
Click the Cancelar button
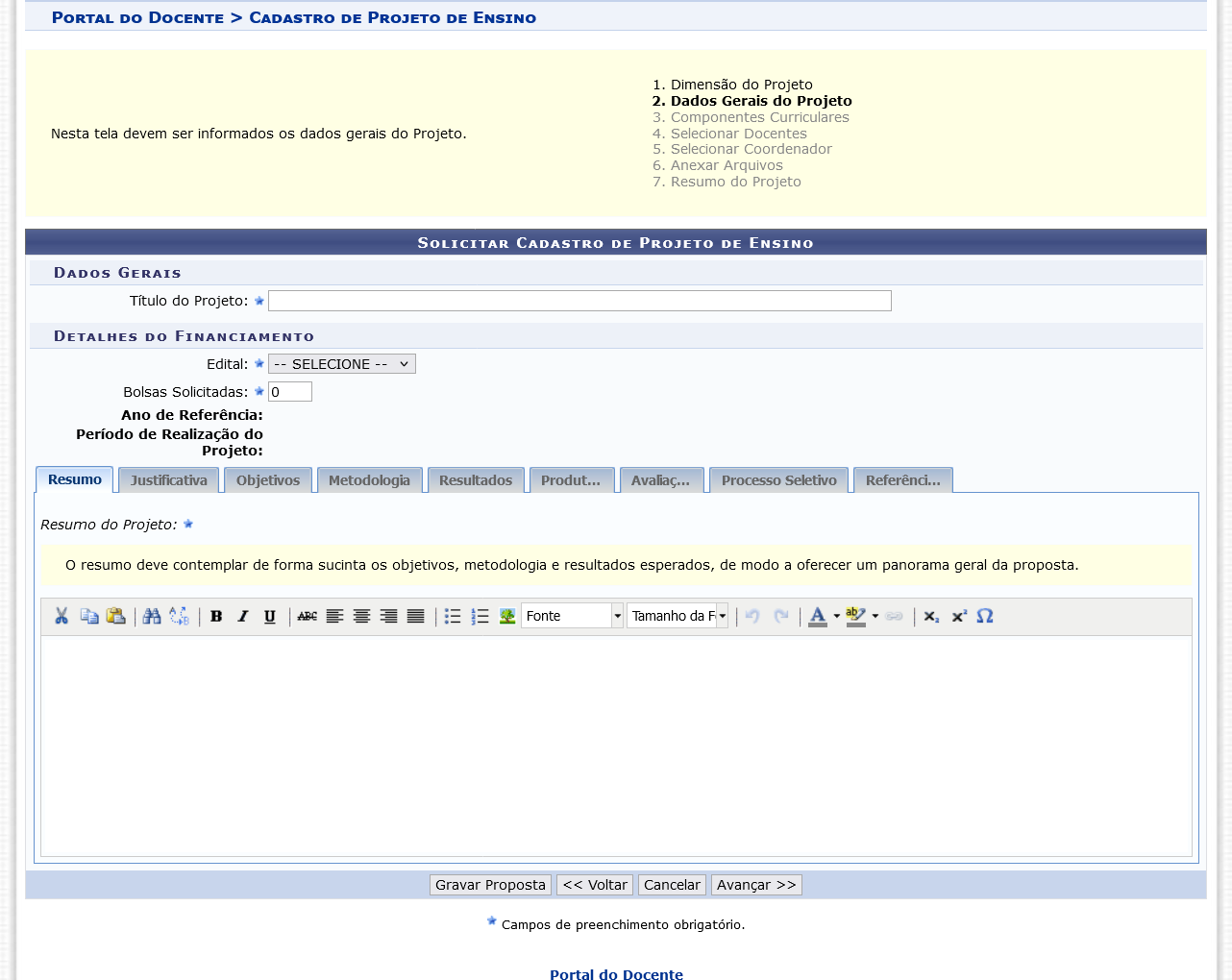click(672, 885)
